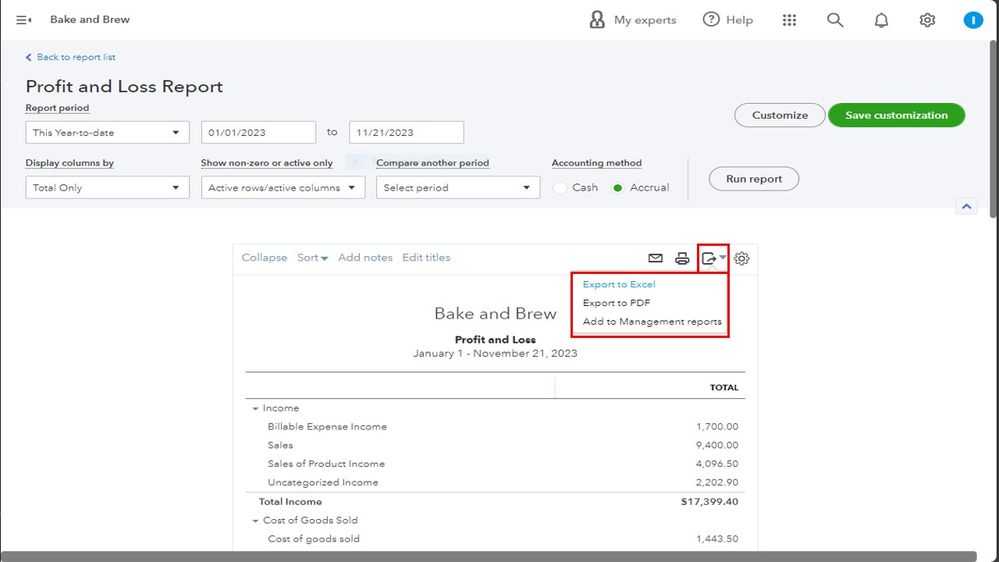Click the email report envelope icon
Image resolution: width=999 pixels, height=562 pixels.
(656, 258)
